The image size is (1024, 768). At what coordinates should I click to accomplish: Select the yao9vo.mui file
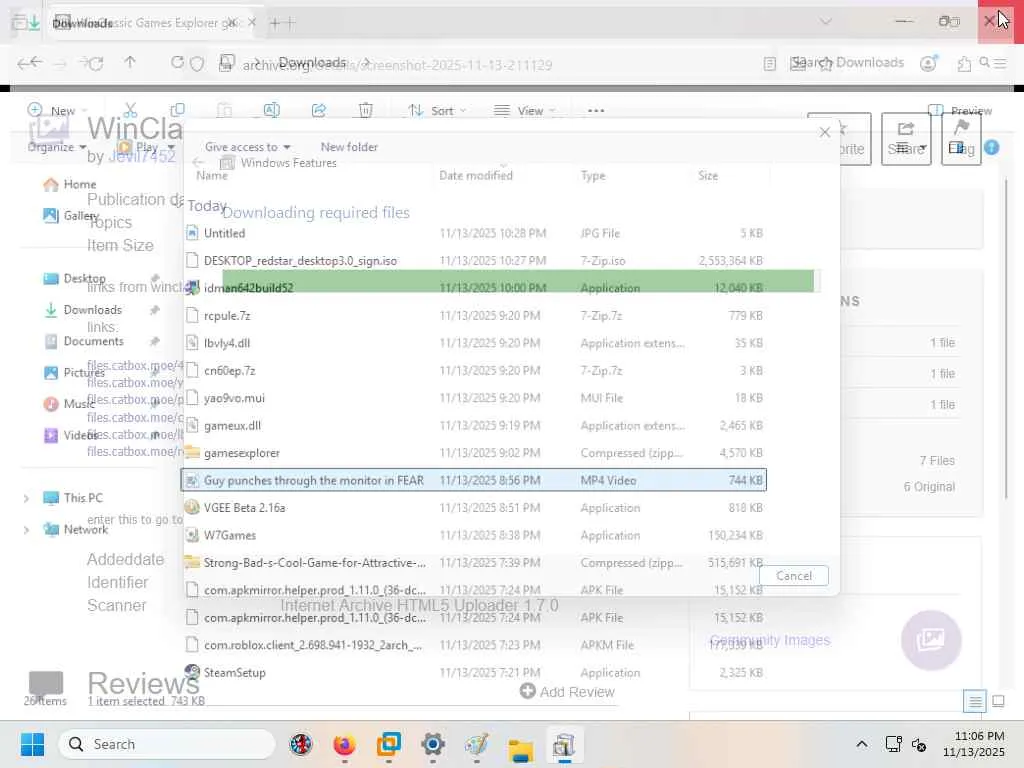pyautogui.click(x=473, y=398)
